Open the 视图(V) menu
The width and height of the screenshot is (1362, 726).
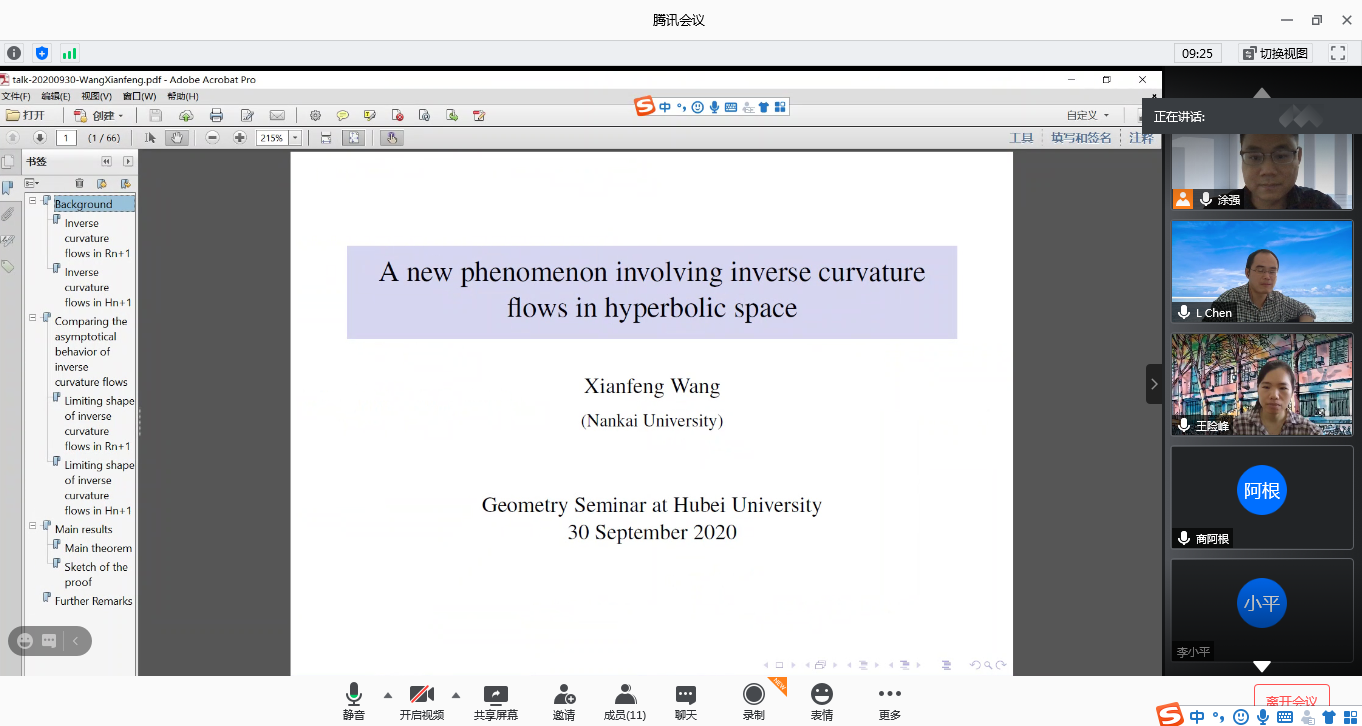click(96, 96)
